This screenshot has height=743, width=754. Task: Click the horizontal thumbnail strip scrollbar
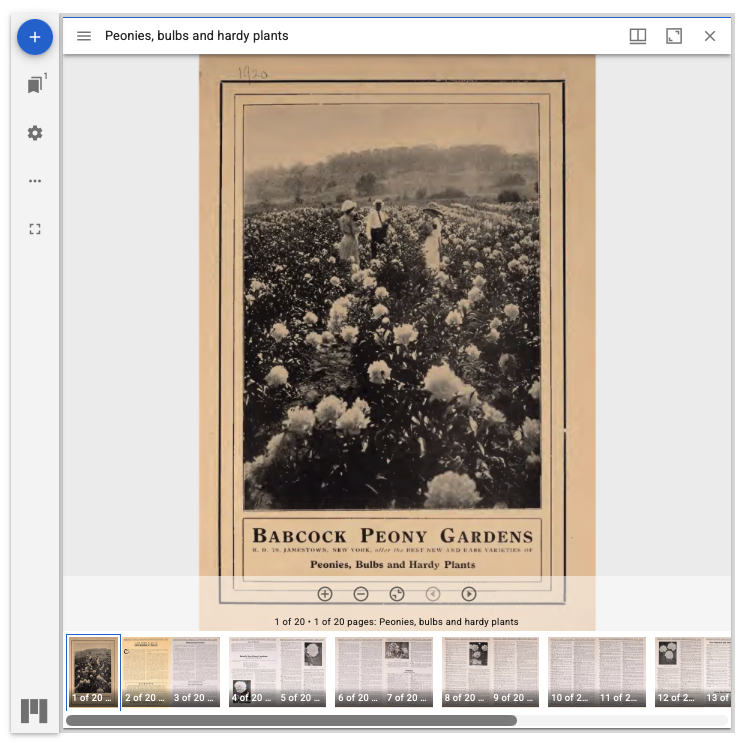(291, 720)
